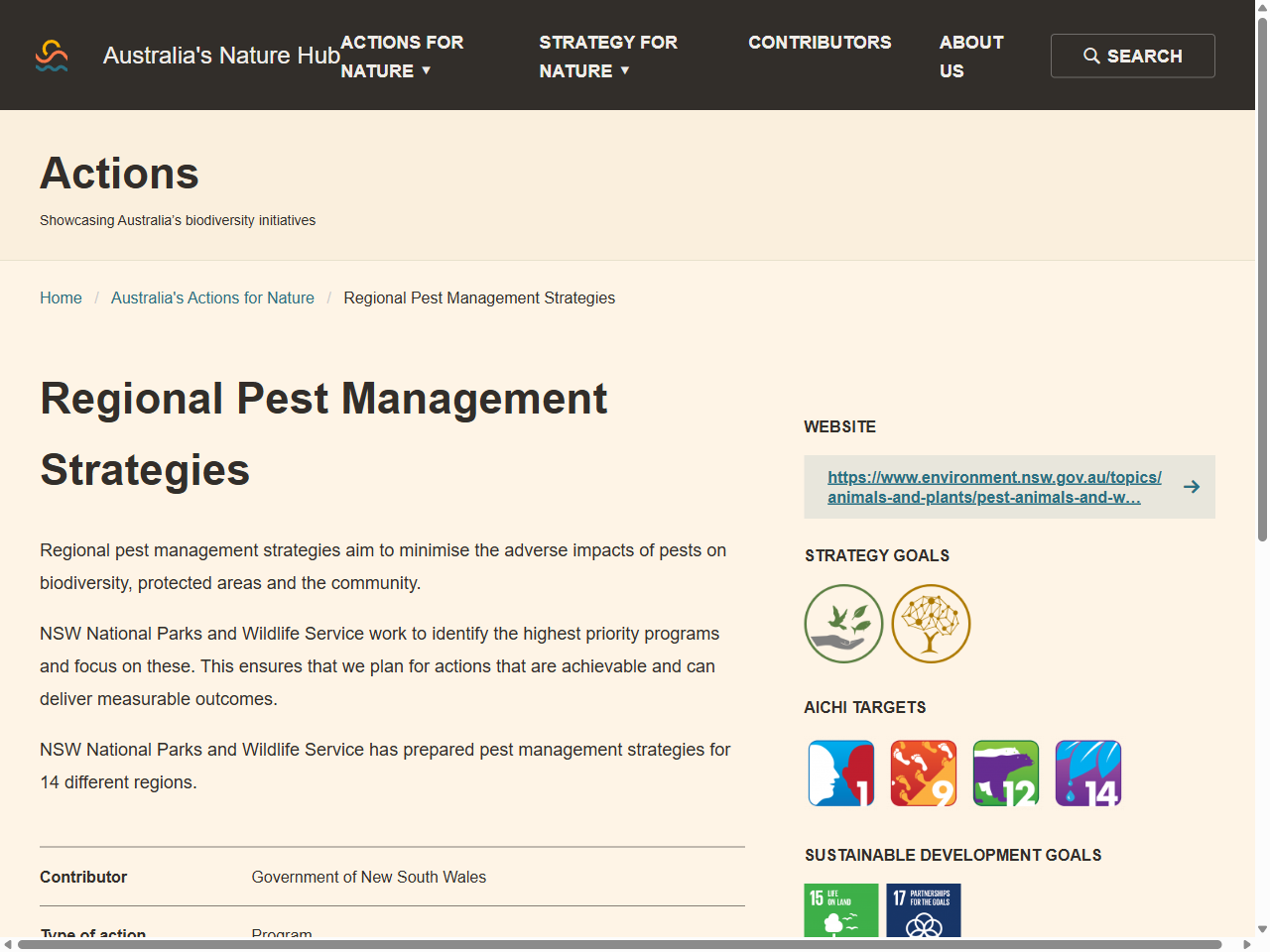Open the About Us menu item
1270x952 pixels.
point(971,57)
